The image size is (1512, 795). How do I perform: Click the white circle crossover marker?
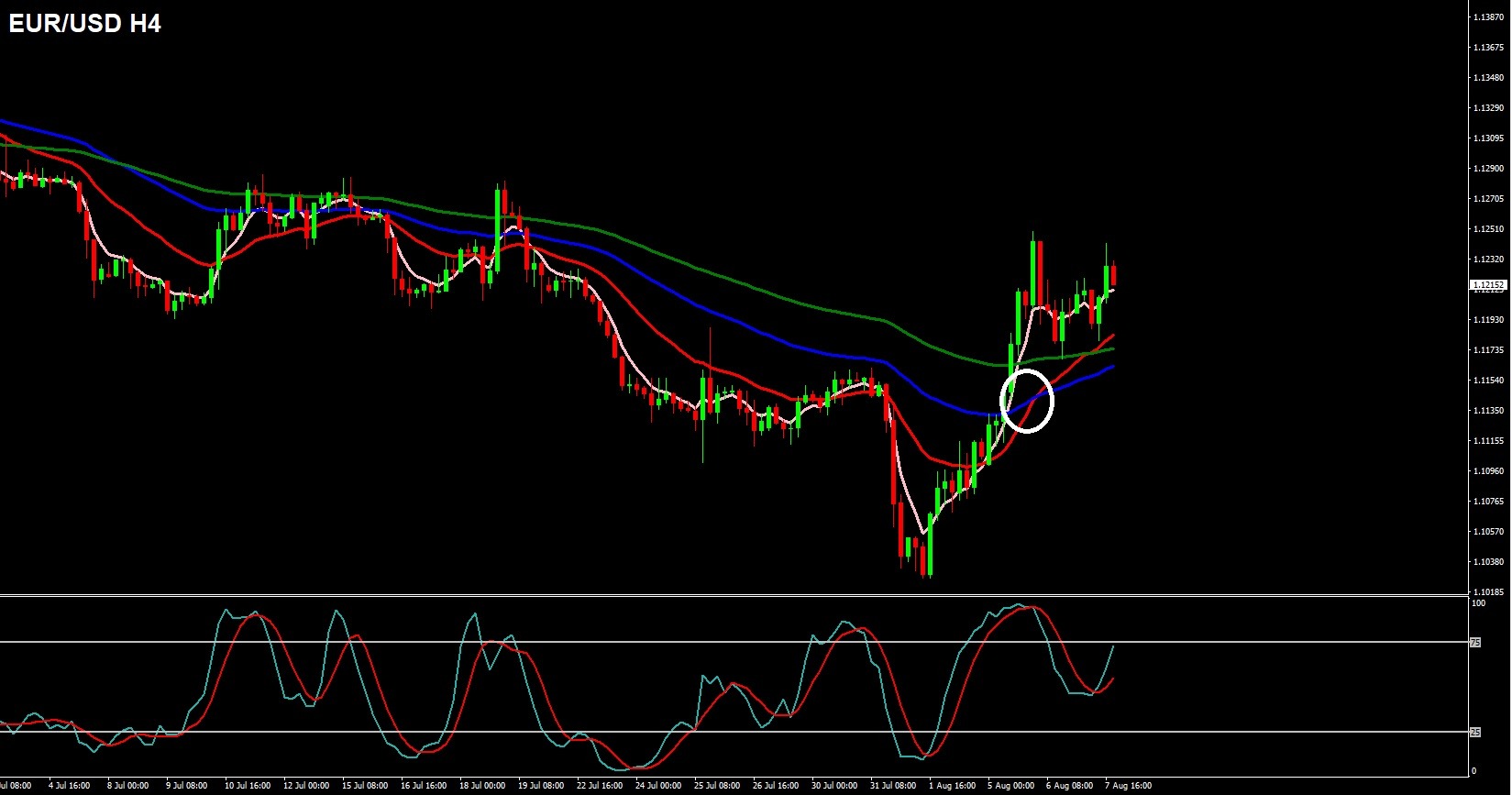[x=1027, y=401]
